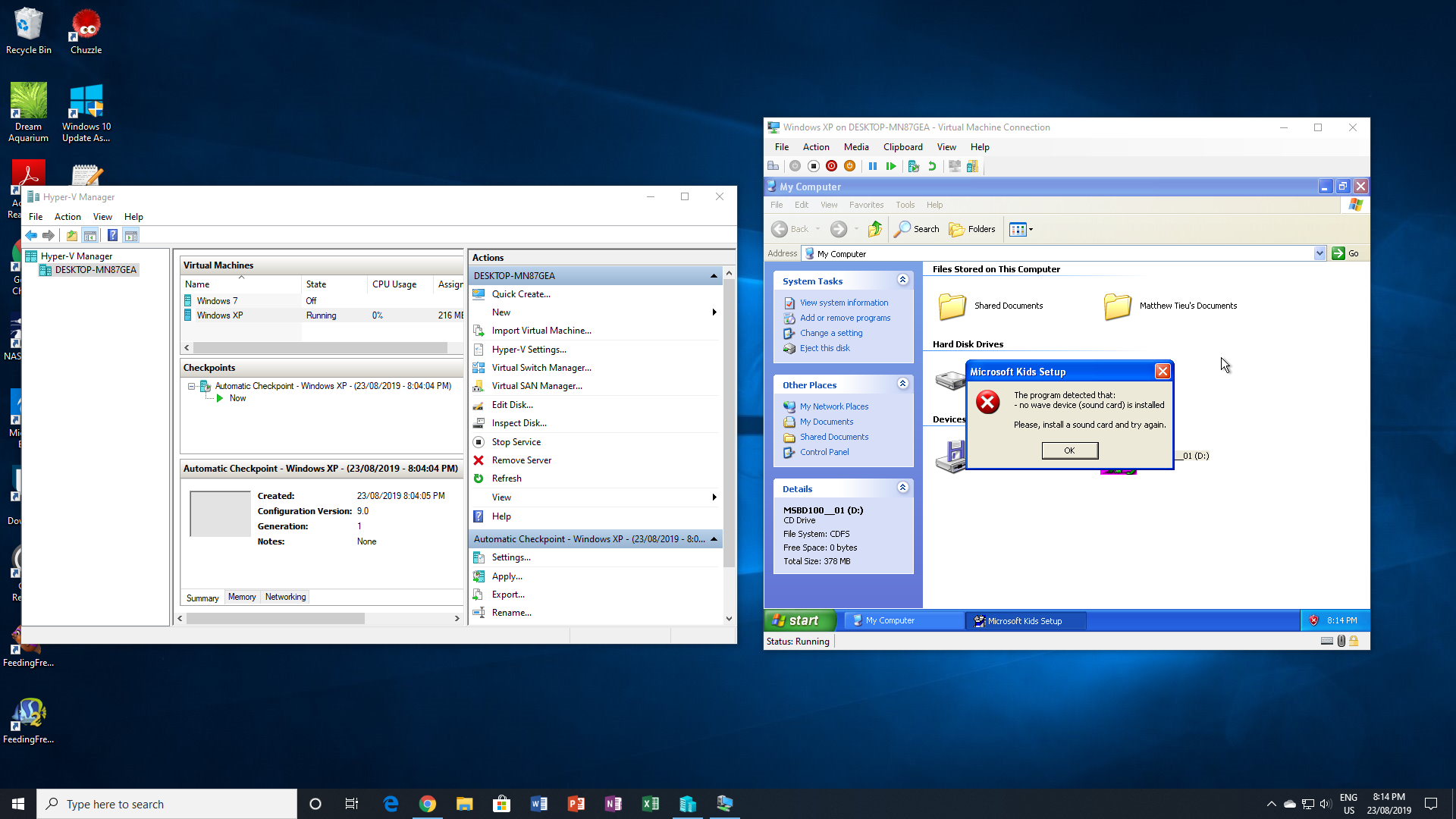Click the green Go button in My Computer
Image resolution: width=1456 pixels, height=819 pixels.
pyautogui.click(x=1346, y=253)
